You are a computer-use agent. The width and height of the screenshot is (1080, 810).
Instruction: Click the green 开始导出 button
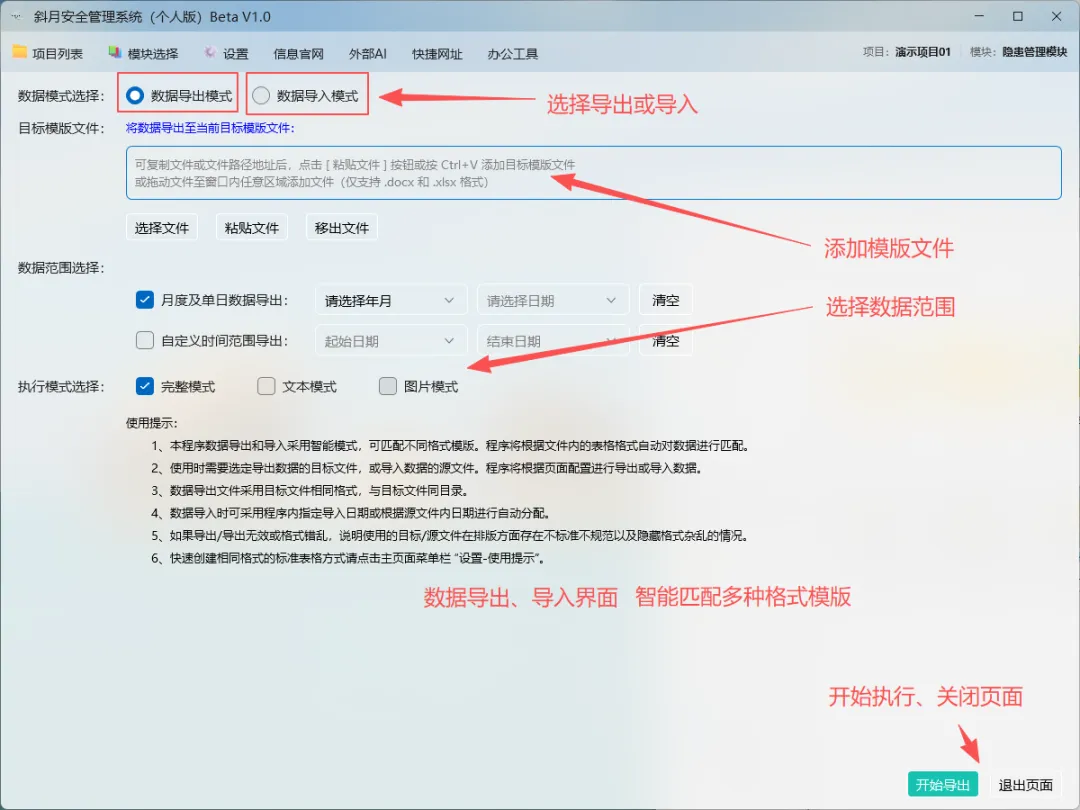(942, 785)
